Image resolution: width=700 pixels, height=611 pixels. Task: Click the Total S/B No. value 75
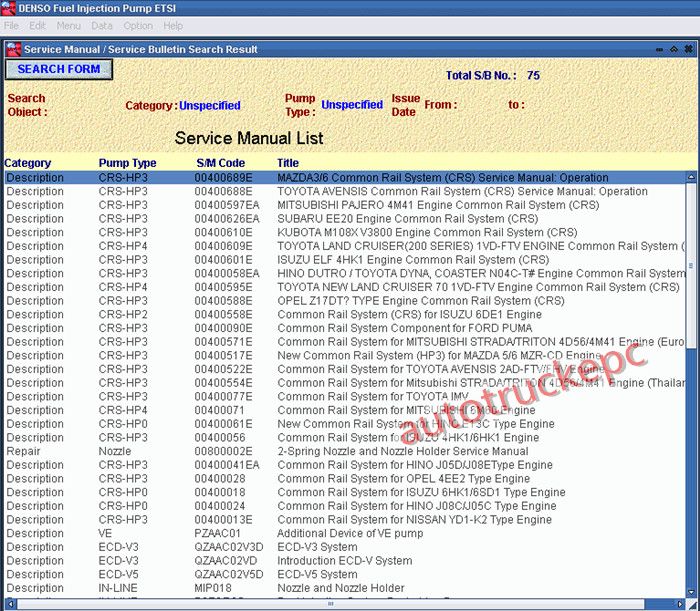[533, 75]
